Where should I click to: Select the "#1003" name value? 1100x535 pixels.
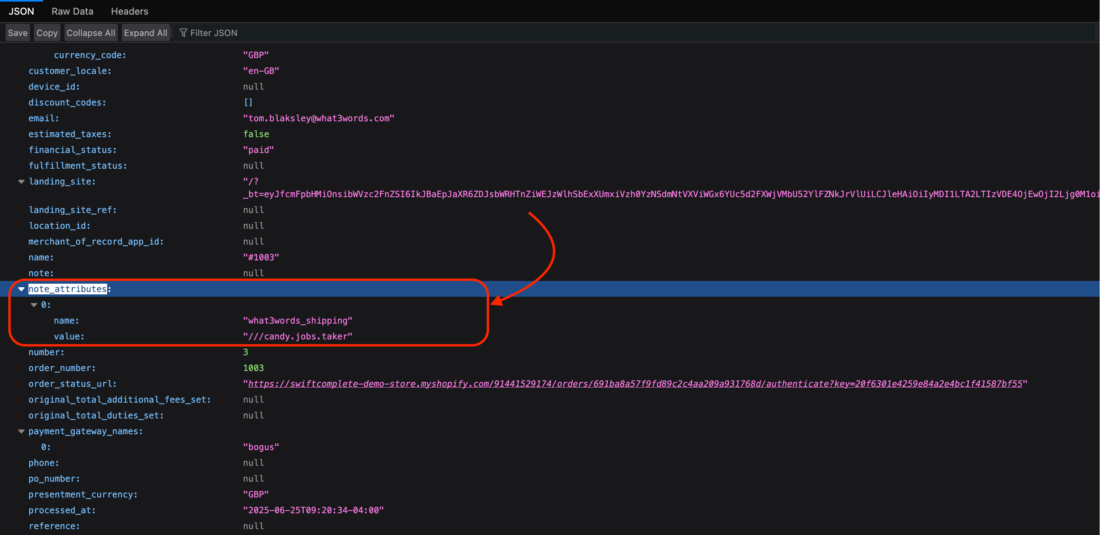(261, 257)
